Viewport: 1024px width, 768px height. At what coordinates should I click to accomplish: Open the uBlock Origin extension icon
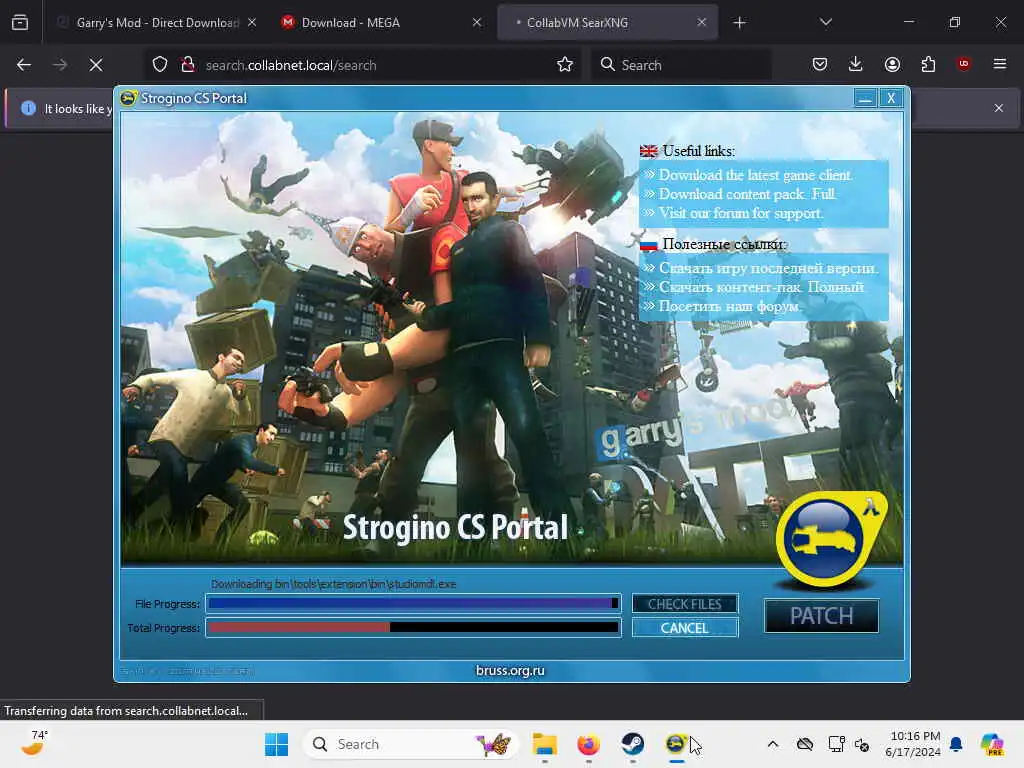[963, 63]
